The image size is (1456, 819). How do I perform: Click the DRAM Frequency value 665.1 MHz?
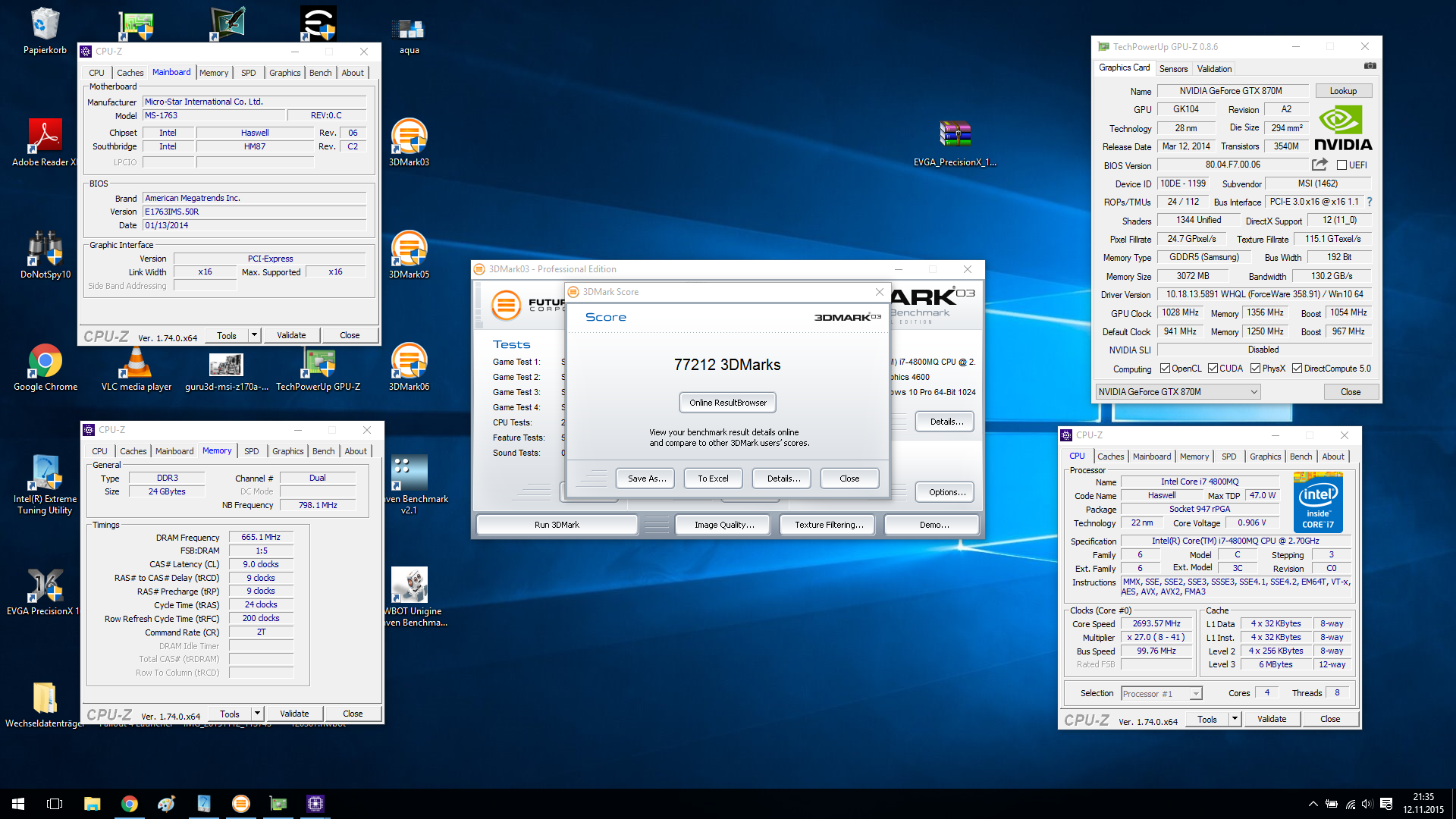[x=260, y=537]
